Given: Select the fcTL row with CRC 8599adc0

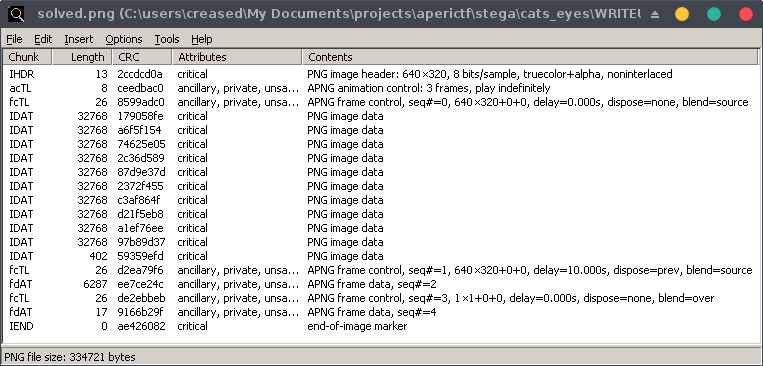Looking at the screenshot, I should [x=382, y=102].
